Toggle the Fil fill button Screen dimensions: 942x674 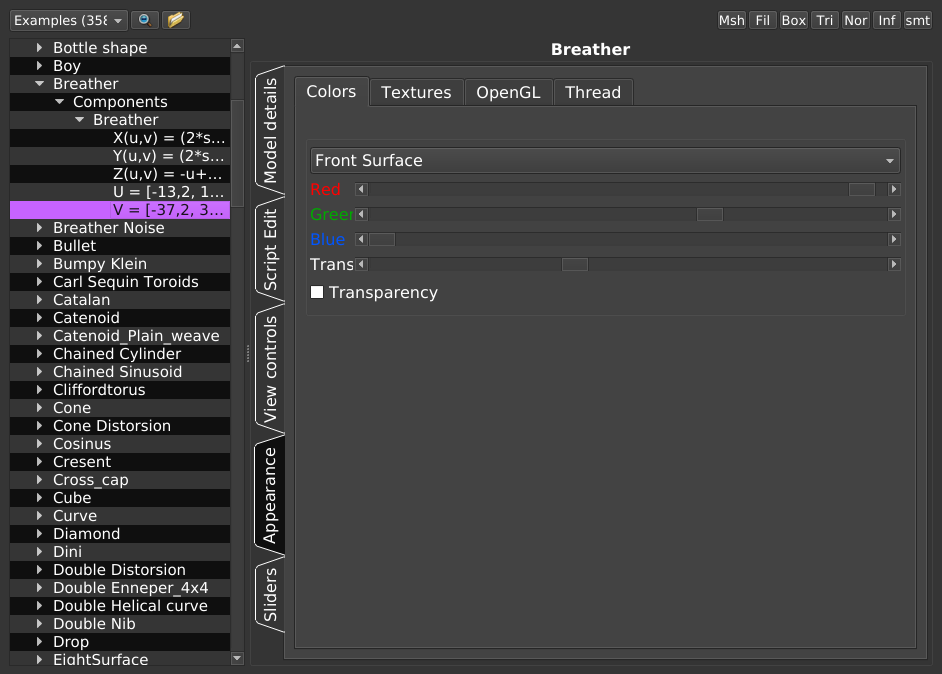pos(762,20)
